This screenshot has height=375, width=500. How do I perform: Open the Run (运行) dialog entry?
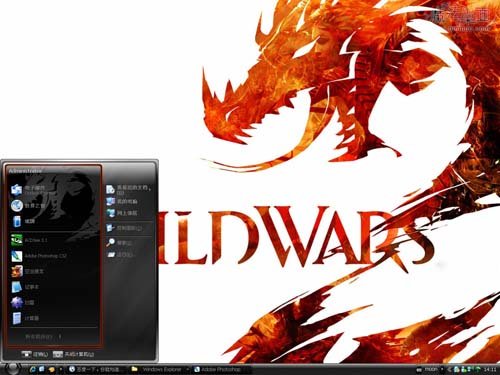pos(129,255)
